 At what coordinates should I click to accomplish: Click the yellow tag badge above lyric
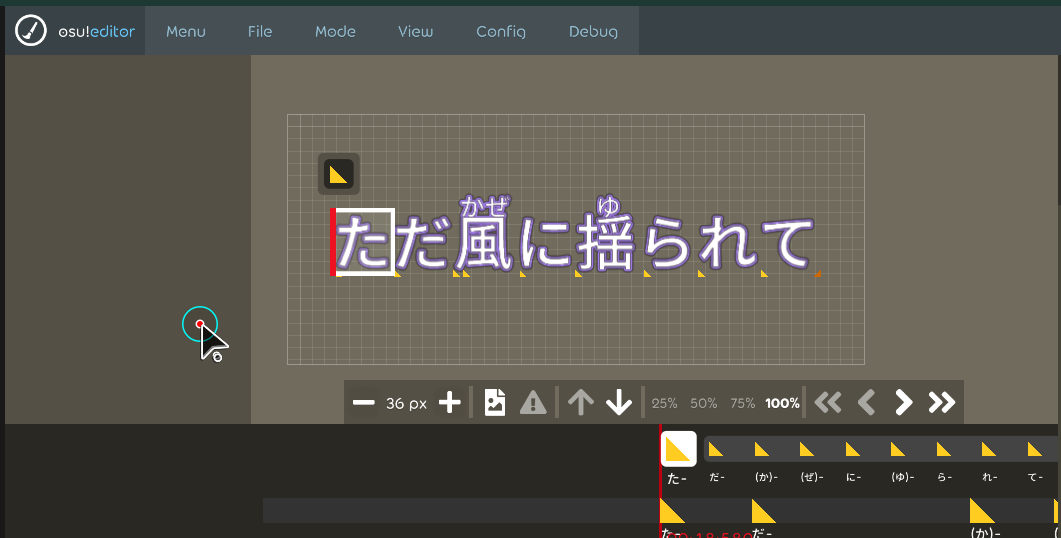coord(338,174)
